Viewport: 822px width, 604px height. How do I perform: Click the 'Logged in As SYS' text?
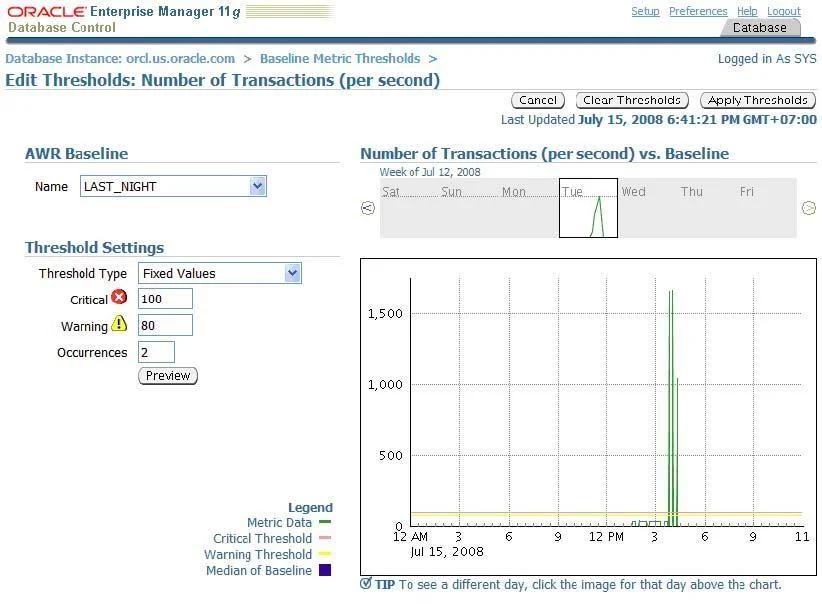point(767,58)
